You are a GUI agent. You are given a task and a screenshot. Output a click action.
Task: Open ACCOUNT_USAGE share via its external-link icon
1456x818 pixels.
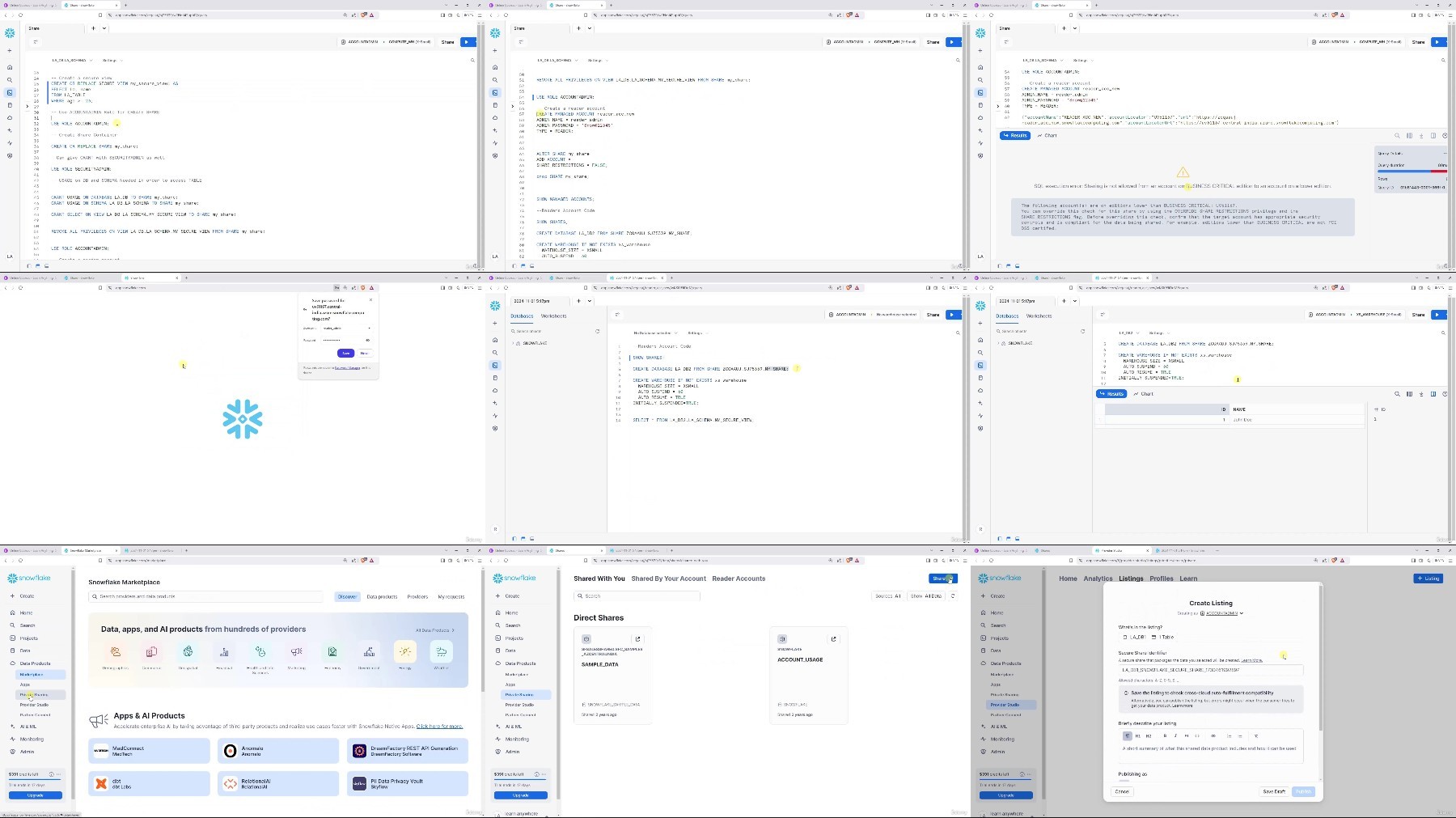[x=834, y=638]
